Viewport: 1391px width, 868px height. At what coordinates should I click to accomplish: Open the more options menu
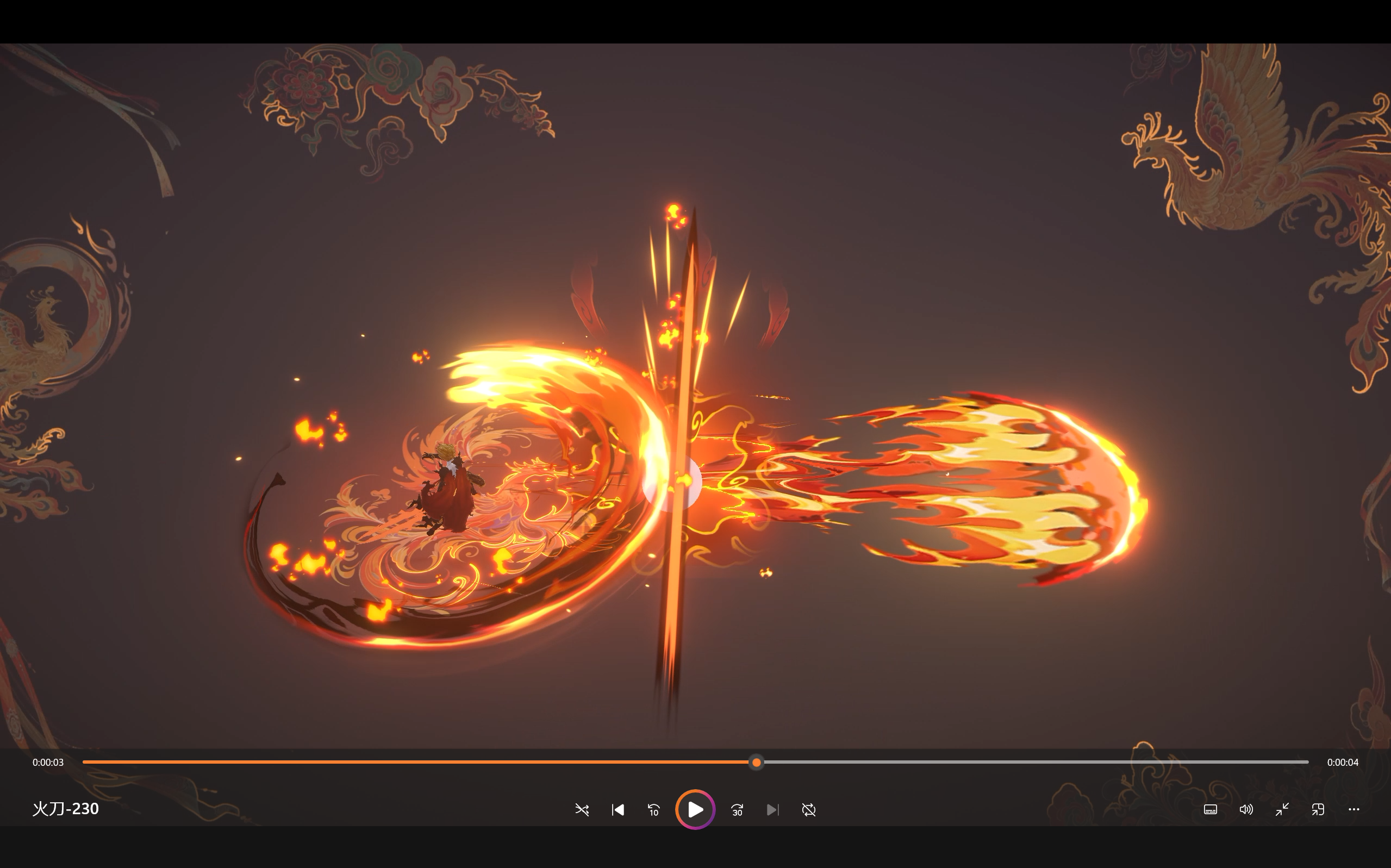[x=1353, y=809]
